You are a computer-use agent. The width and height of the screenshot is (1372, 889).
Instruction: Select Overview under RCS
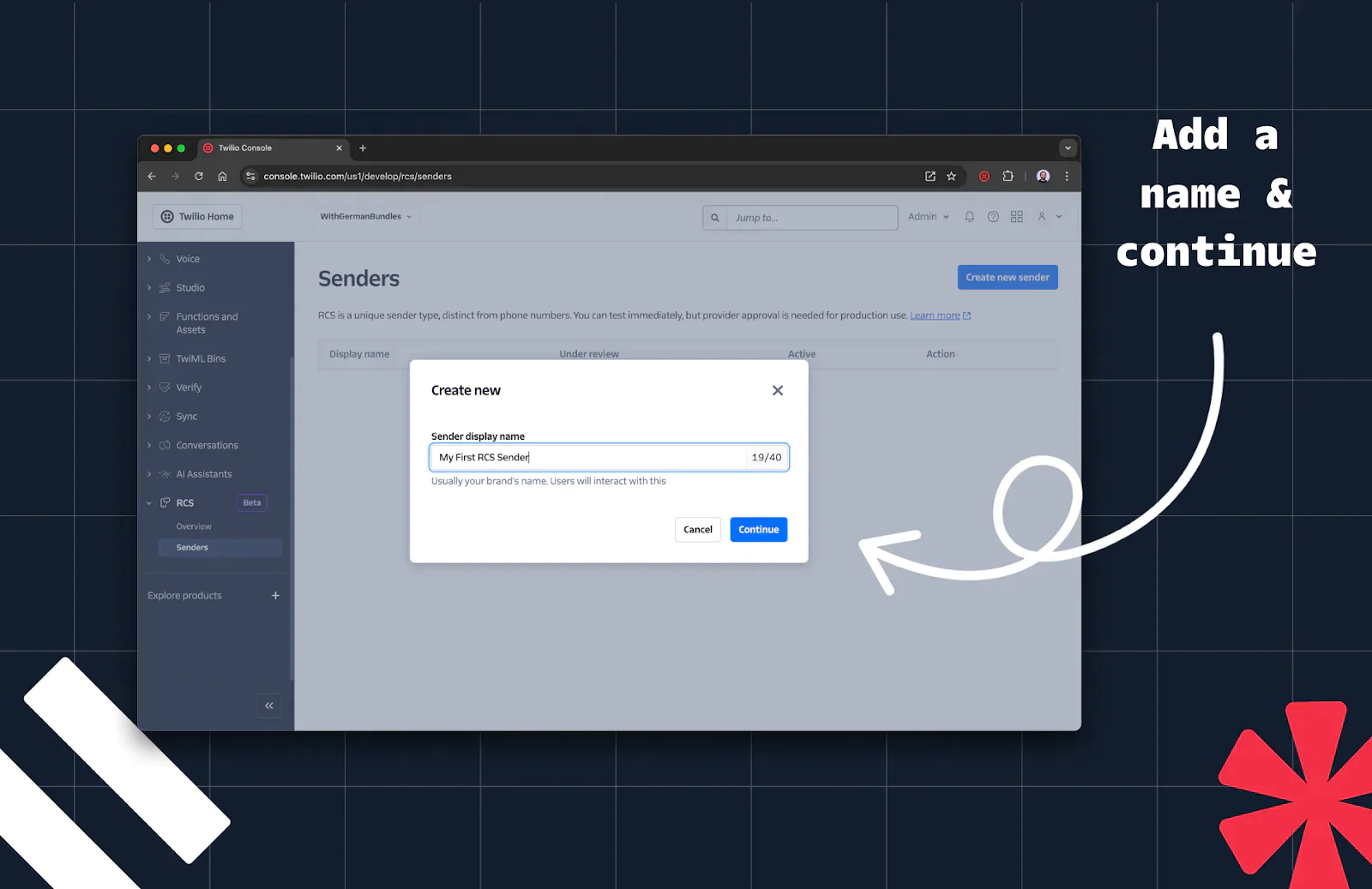194,526
